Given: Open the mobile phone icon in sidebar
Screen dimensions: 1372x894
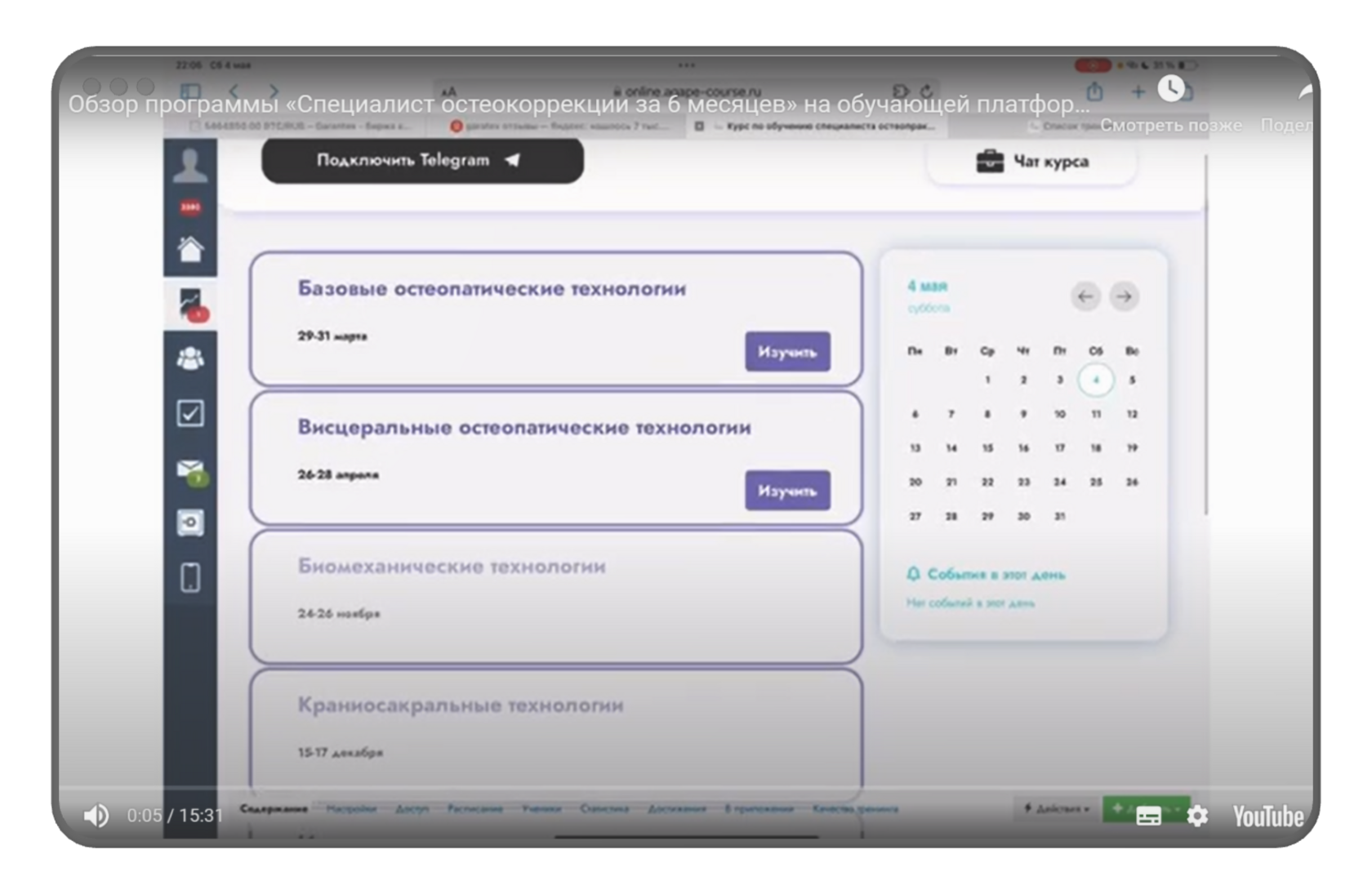Looking at the screenshot, I should [190, 577].
